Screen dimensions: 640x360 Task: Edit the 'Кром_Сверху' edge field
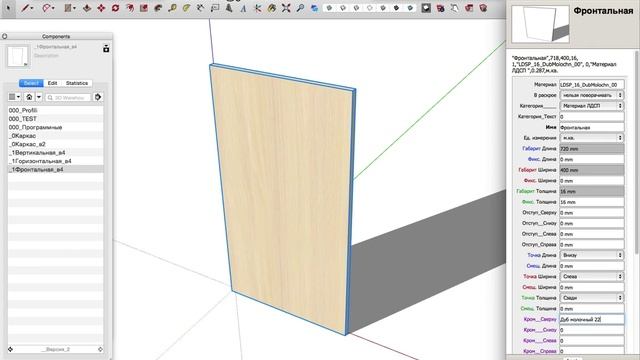click(x=591, y=319)
